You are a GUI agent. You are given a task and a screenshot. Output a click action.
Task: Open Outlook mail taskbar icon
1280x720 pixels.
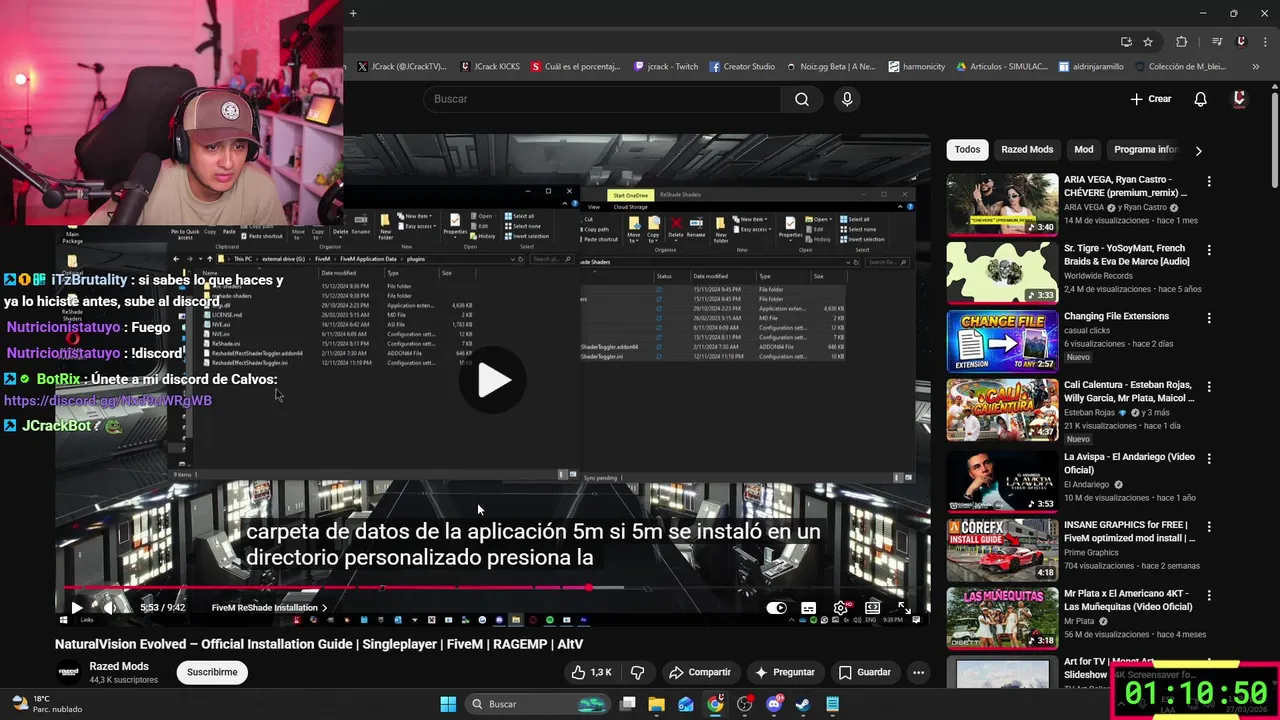point(686,704)
